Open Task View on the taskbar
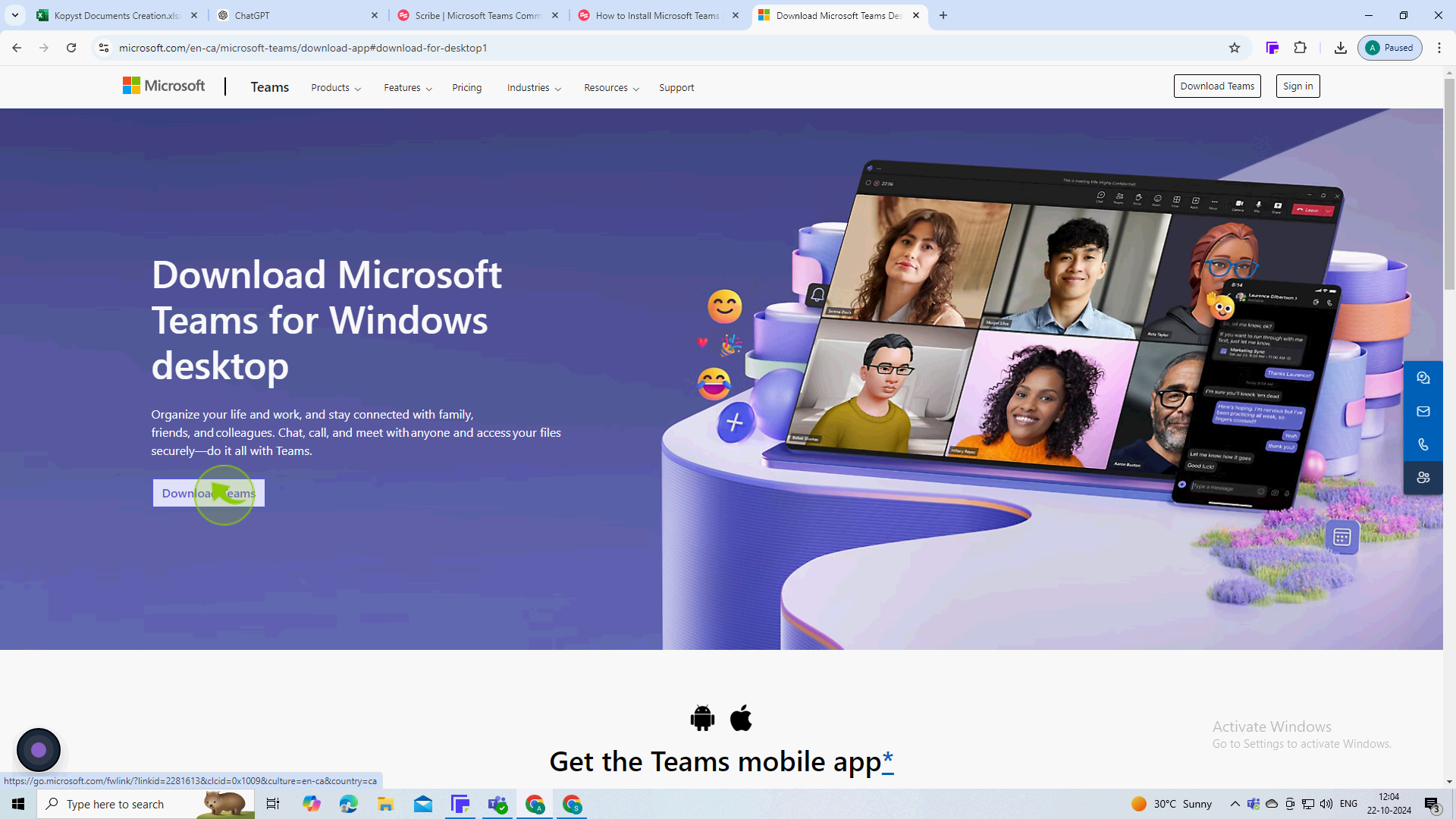The height and width of the screenshot is (819, 1456). coord(273,804)
